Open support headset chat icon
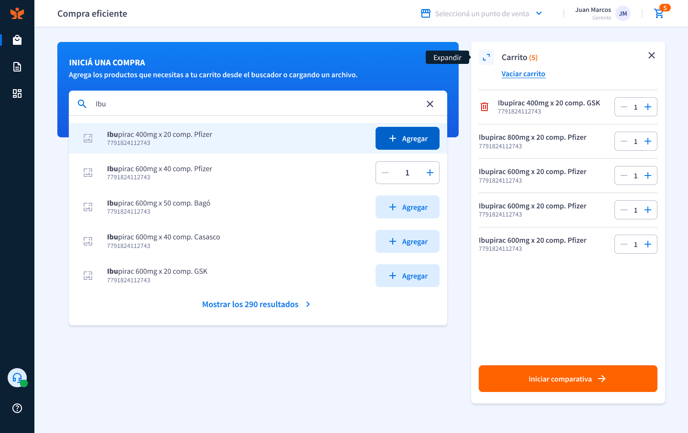This screenshot has width=688, height=433. (17, 378)
